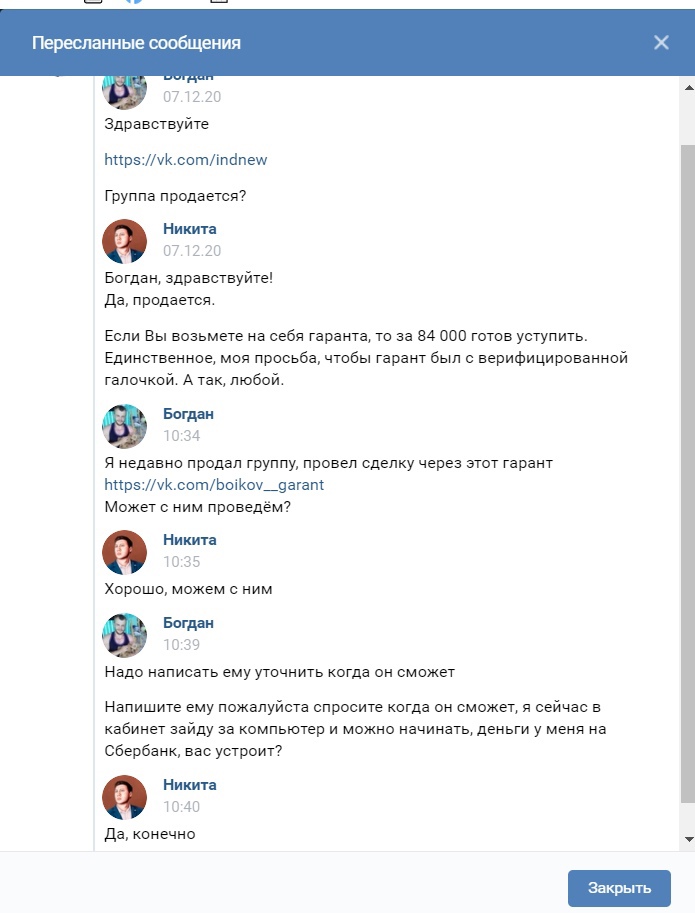Click Никита's avatar on the 10:40 message
The width and height of the screenshot is (695, 913).
click(x=125, y=797)
